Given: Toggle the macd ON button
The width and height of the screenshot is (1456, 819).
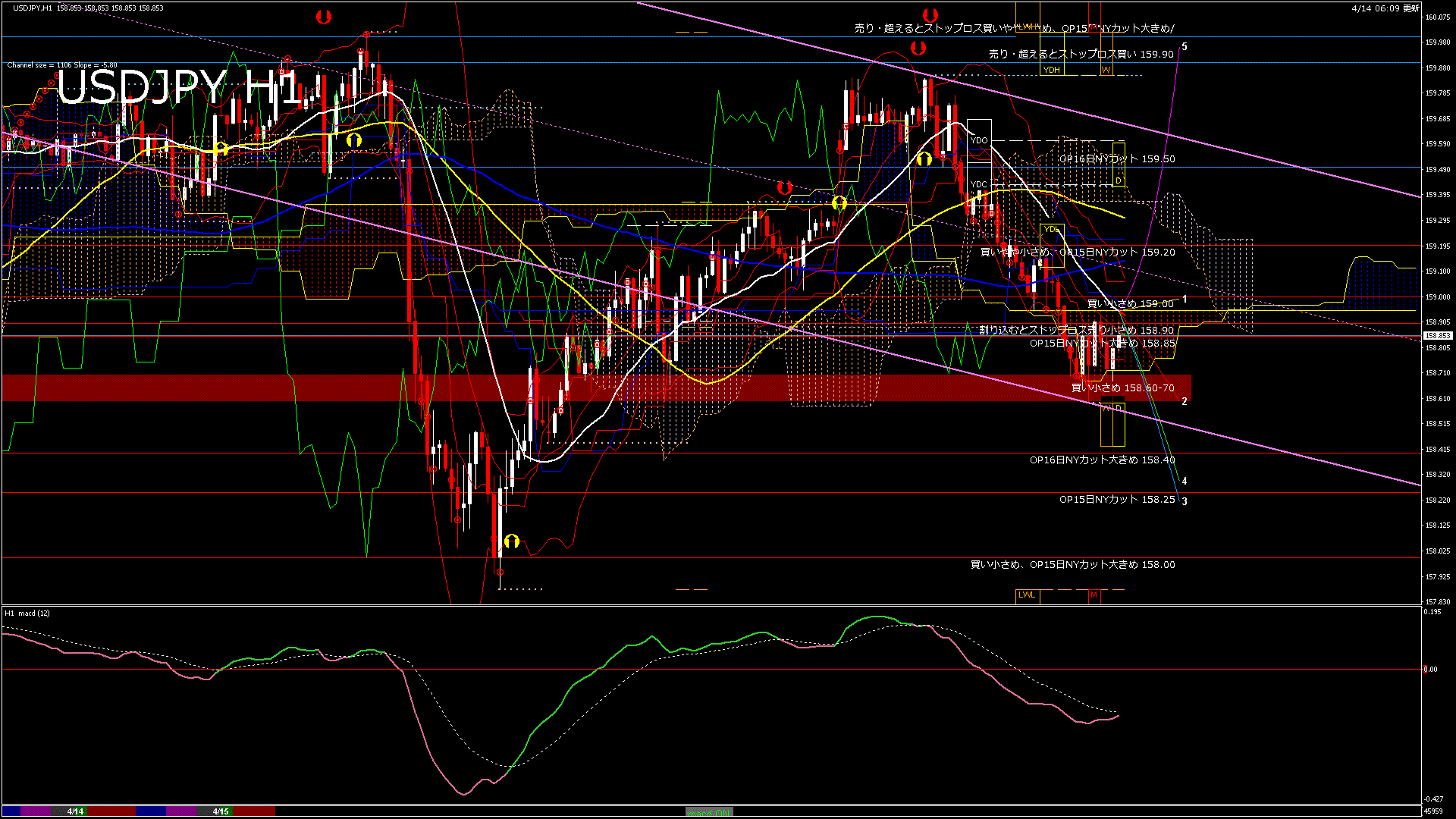Looking at the screenshot, I should point(709,811).
